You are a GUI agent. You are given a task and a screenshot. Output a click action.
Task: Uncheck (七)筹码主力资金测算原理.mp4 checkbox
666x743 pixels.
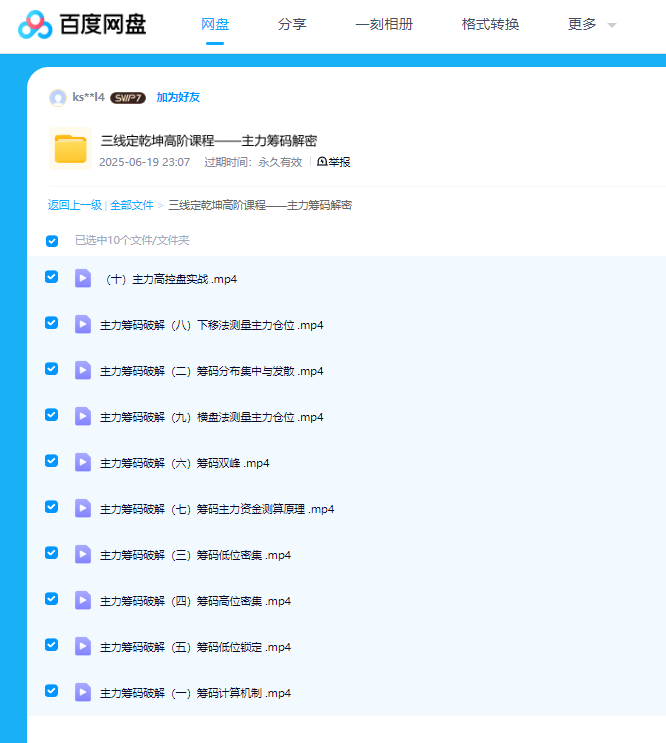click(52, 507)
